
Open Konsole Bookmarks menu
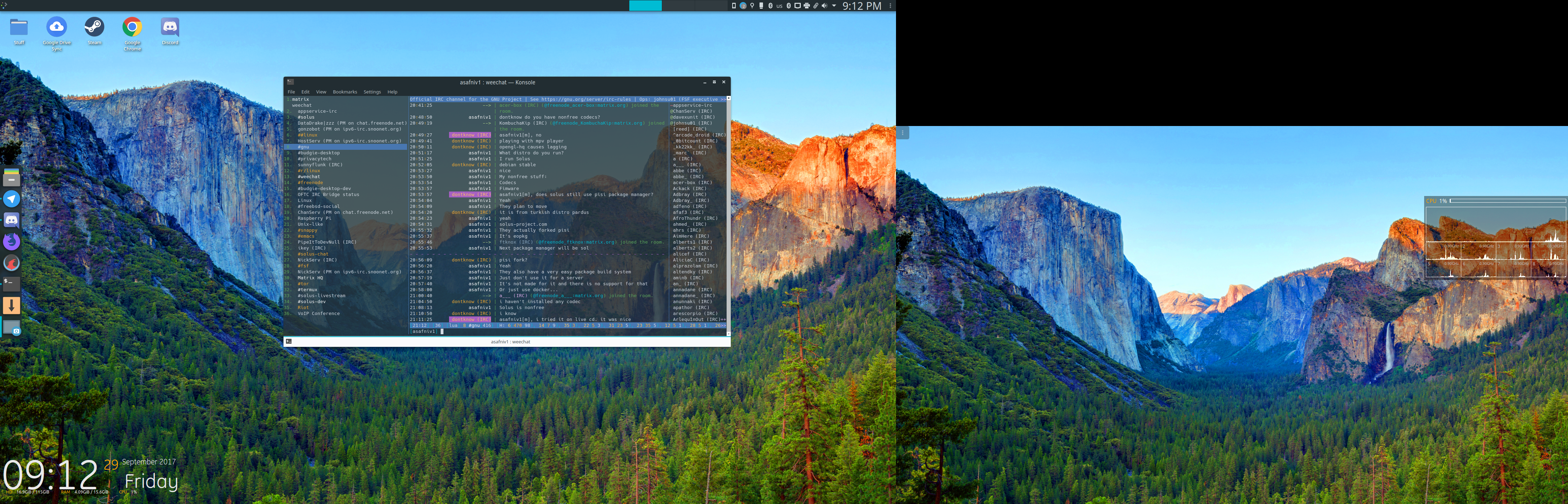[x=344, y=92]
